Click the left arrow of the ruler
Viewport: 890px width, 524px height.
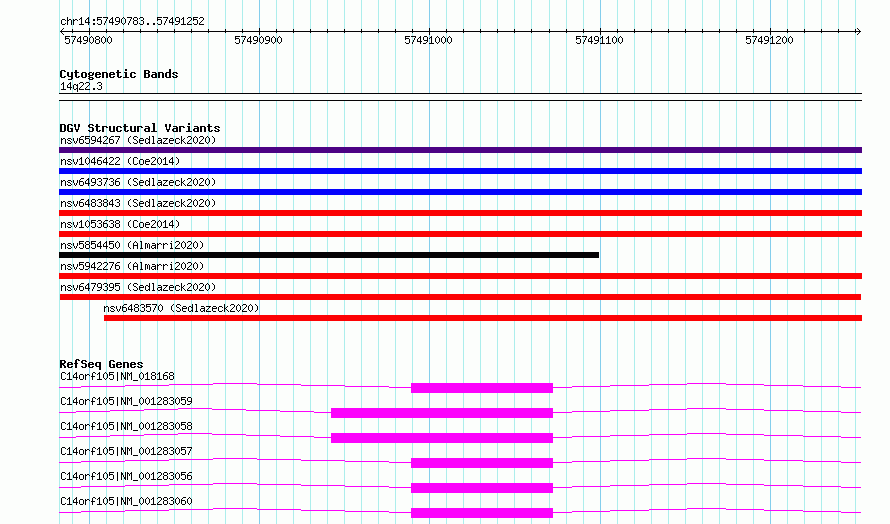62,32
